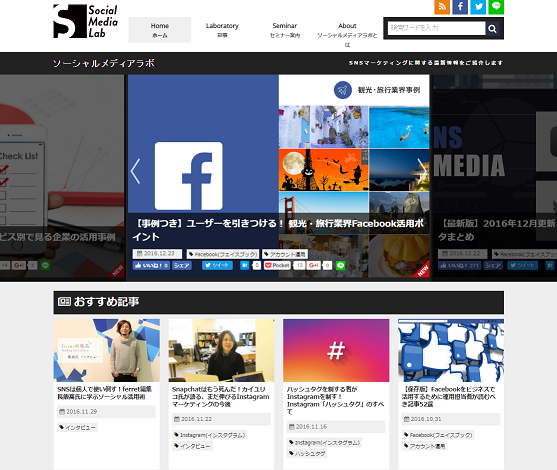Open the Laboratory menu item

[x=222, y=30]
